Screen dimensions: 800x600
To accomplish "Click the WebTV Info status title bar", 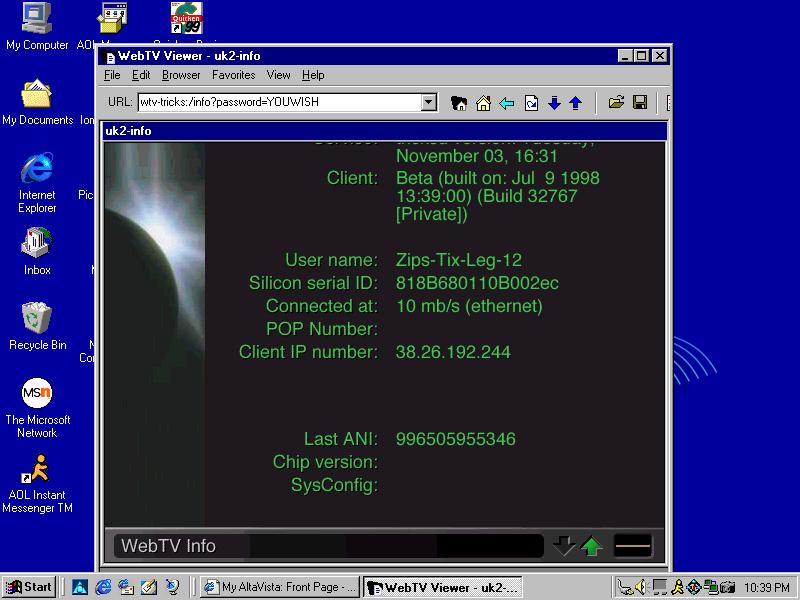I will (329, 546).
